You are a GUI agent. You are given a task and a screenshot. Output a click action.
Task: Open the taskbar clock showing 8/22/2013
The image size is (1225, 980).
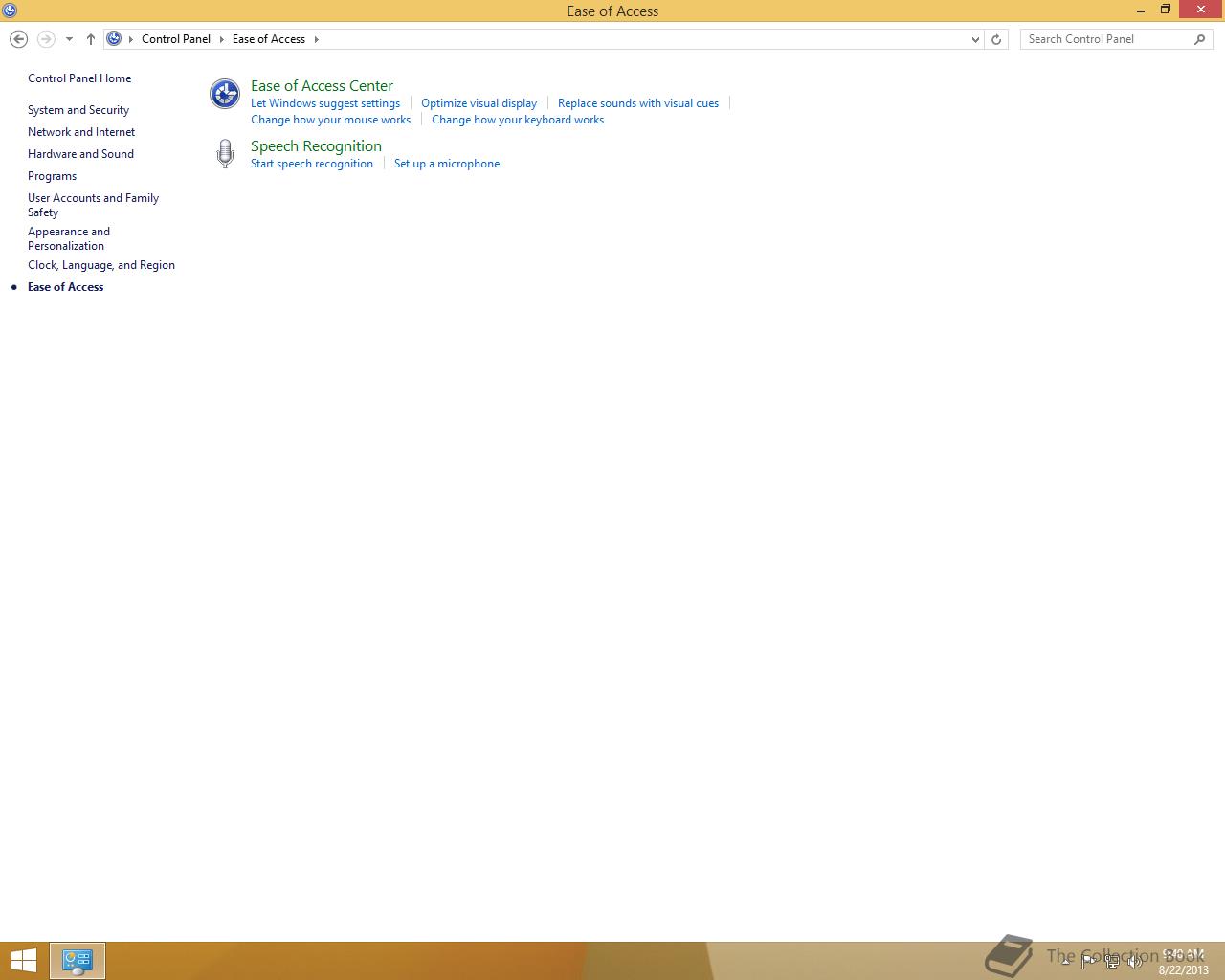click(1184, 962)
